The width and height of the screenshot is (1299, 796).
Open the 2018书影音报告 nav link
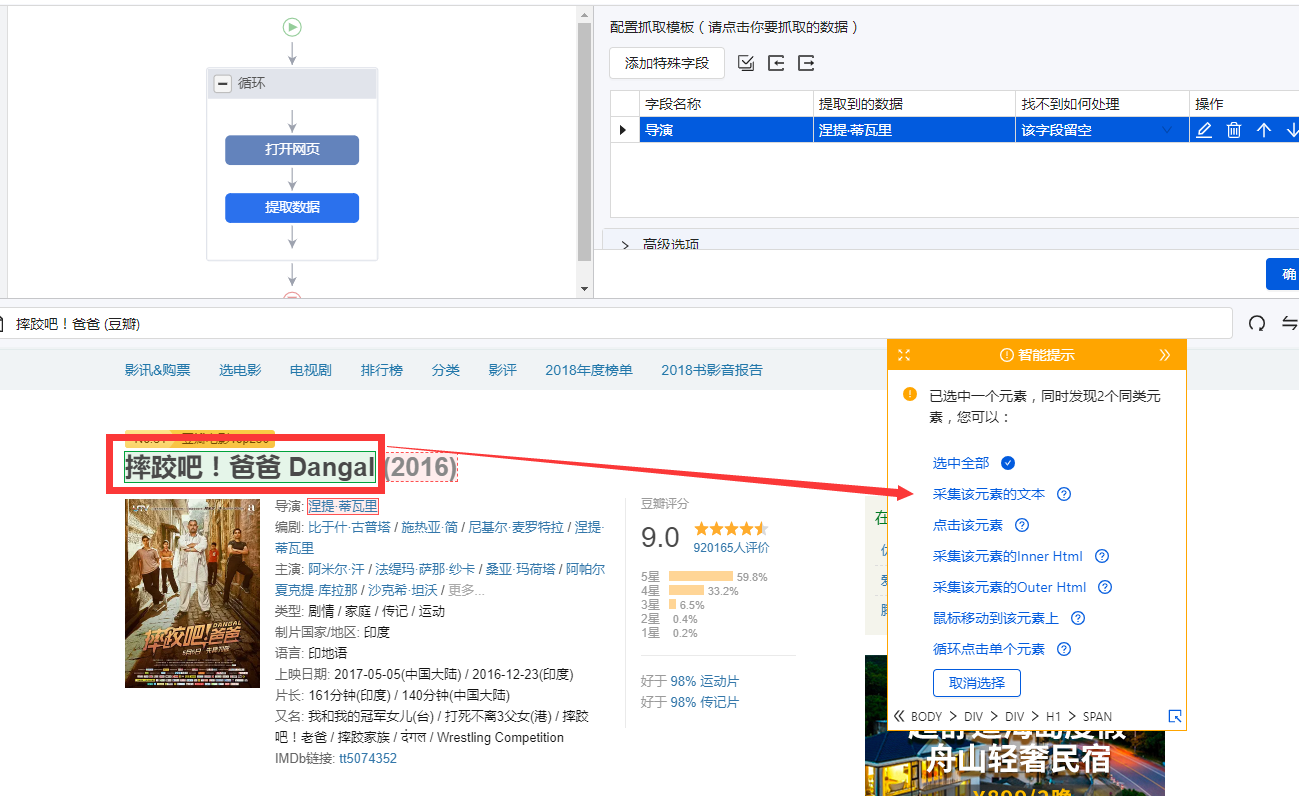(x=712, y=370)
